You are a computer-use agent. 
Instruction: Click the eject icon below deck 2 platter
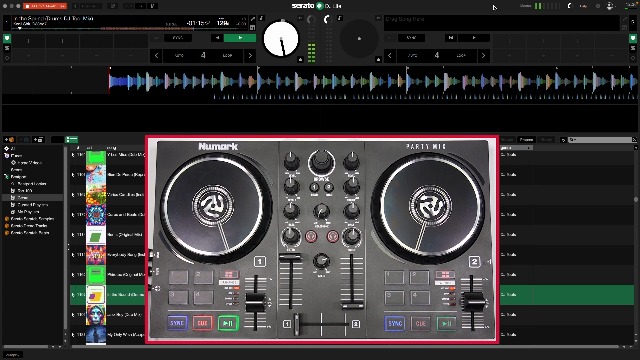[378, 60]
